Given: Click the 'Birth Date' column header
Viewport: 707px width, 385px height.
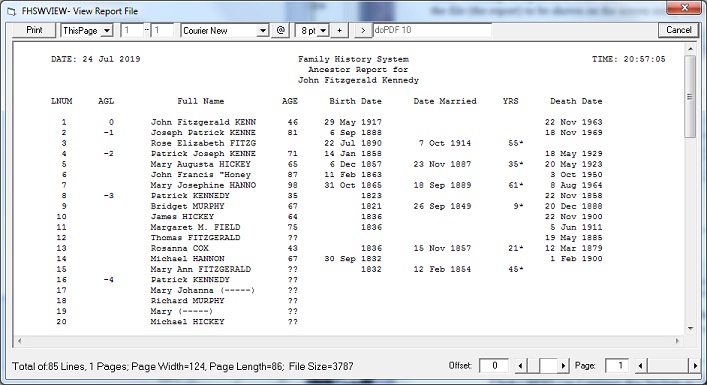Looking at the screenshot, I should tap(355, 101).
